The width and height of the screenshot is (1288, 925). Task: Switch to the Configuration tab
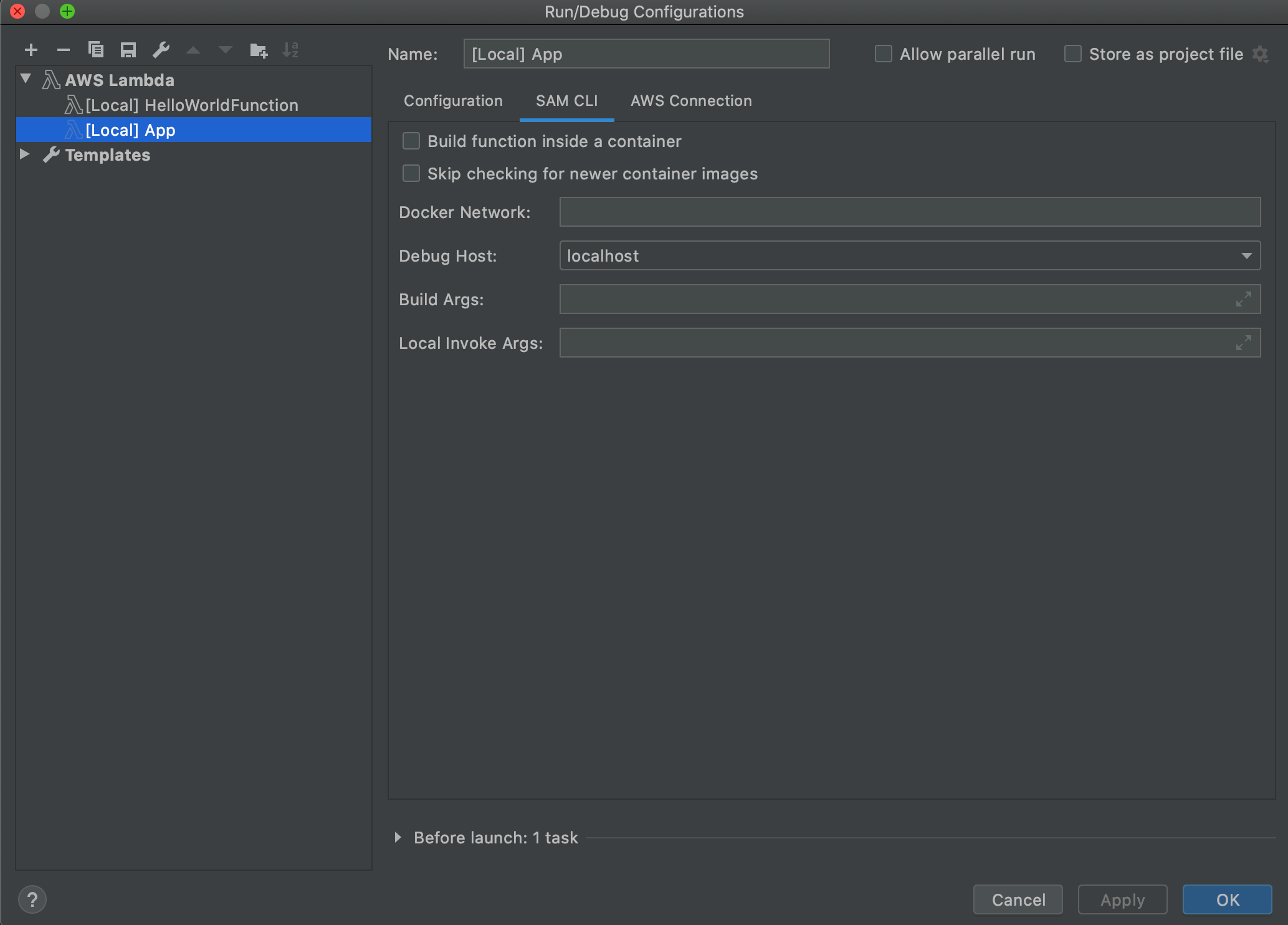coord(453,100)
